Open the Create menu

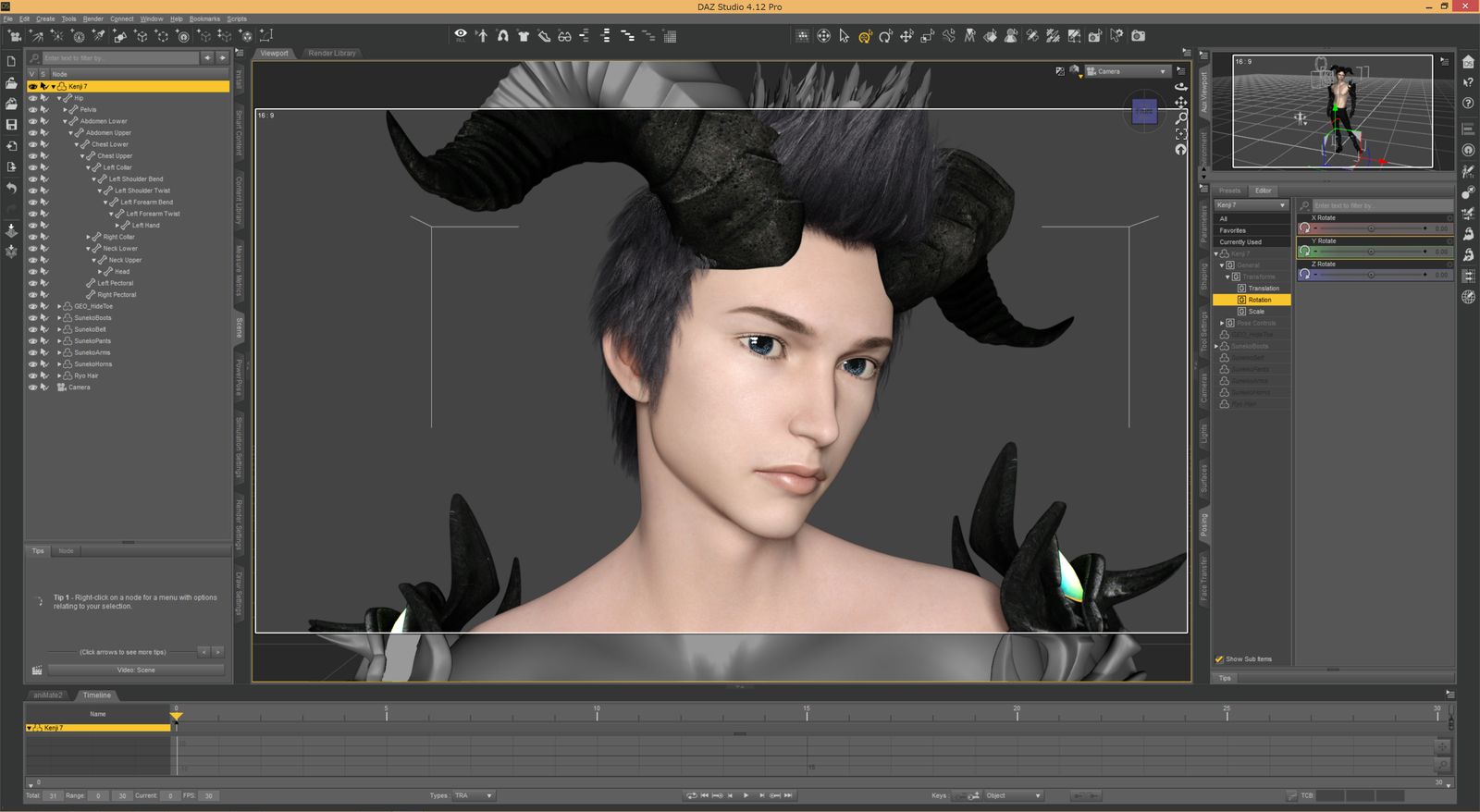tap(45, 18)
